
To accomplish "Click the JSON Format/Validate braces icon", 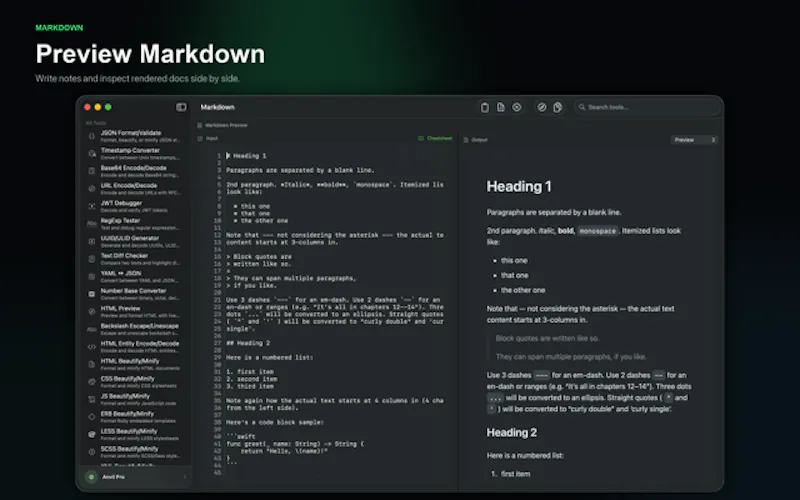I will 92,136.
